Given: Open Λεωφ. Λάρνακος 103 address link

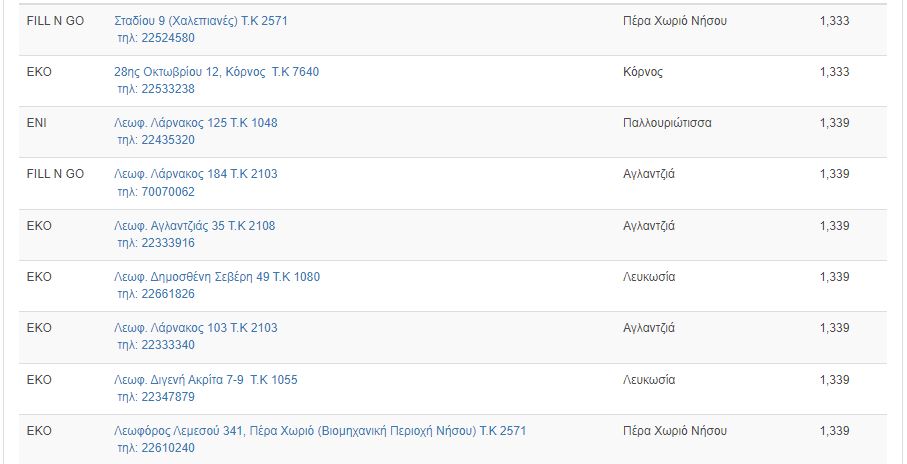Looking at the screenshot, I should (196, 327).
